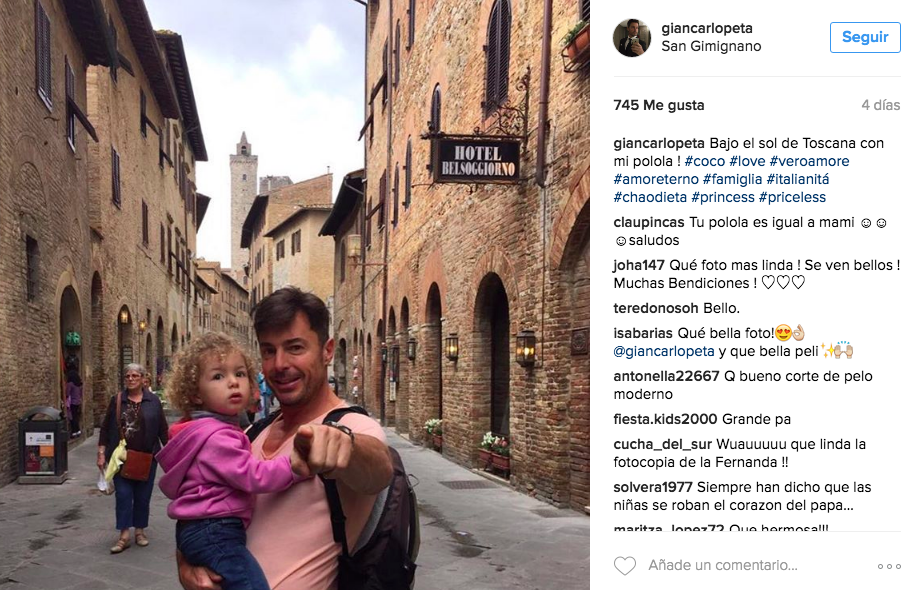Open cucha_del_sur user profile
The width and height of the screenshot is (912, 590).
[x=662, y=445]
